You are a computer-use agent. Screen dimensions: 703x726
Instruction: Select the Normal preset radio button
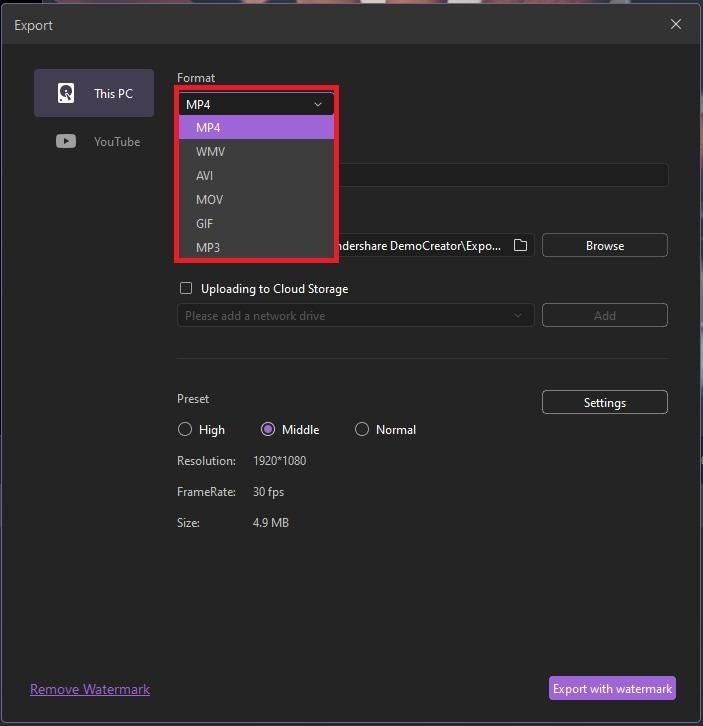pyautogui.click(x=362, y=429)
